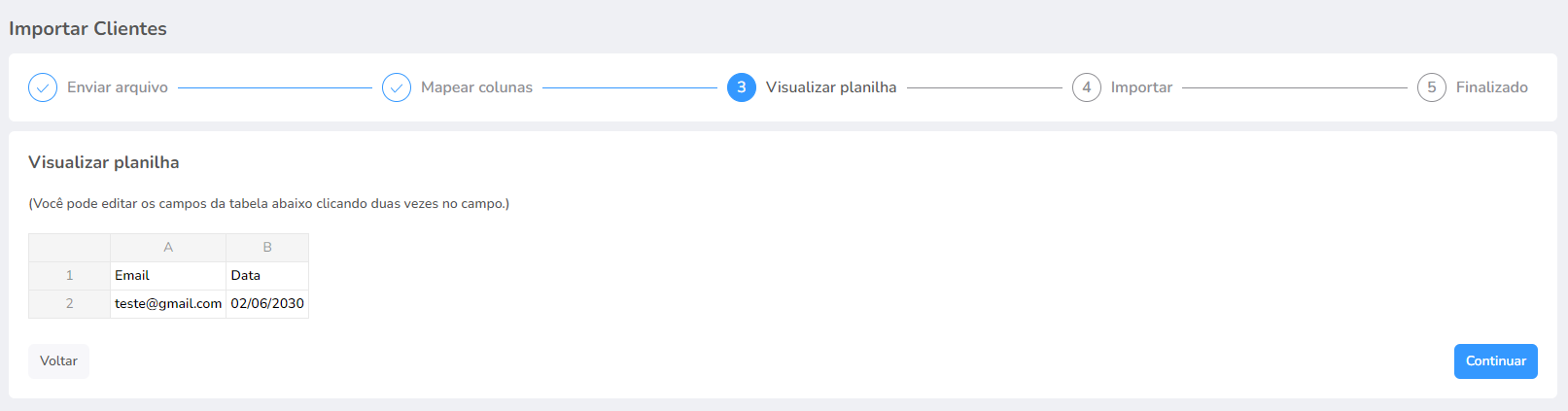1568x411 pixels.
Task: Click the step 4 circle icon
Action: point(1087,87)
